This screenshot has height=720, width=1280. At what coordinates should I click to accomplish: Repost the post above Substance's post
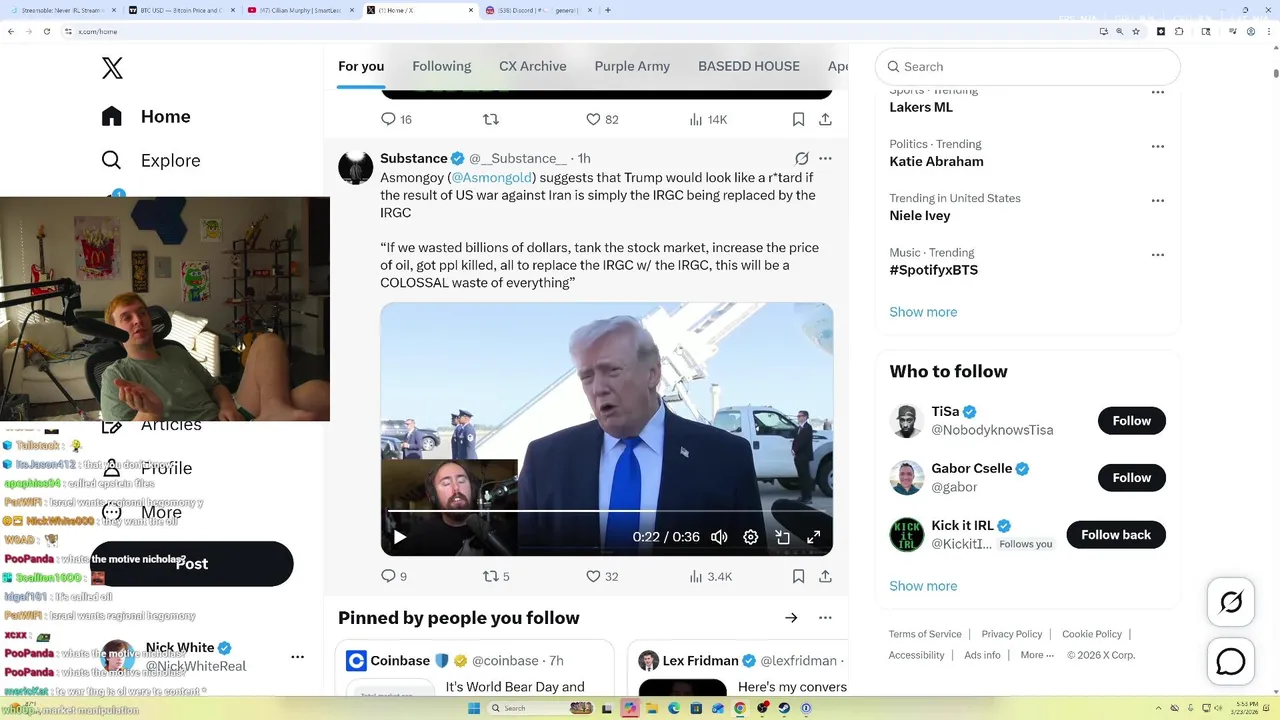tap(491, 119)
